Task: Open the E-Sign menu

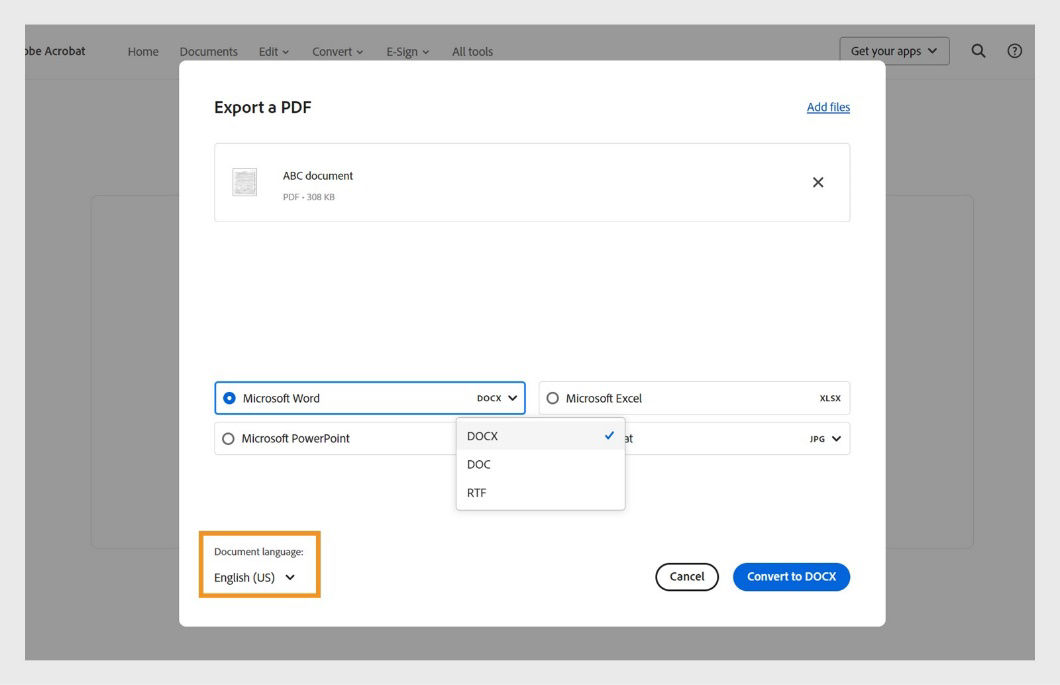Action: (406, 51)
